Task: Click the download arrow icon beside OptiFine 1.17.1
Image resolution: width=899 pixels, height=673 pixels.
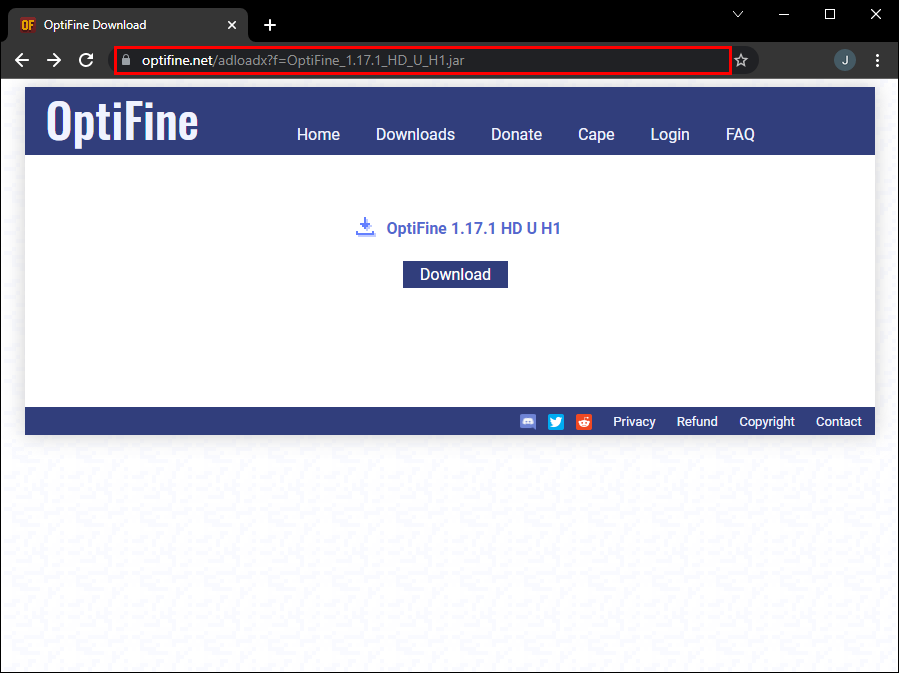Action: tap(365, 227)
